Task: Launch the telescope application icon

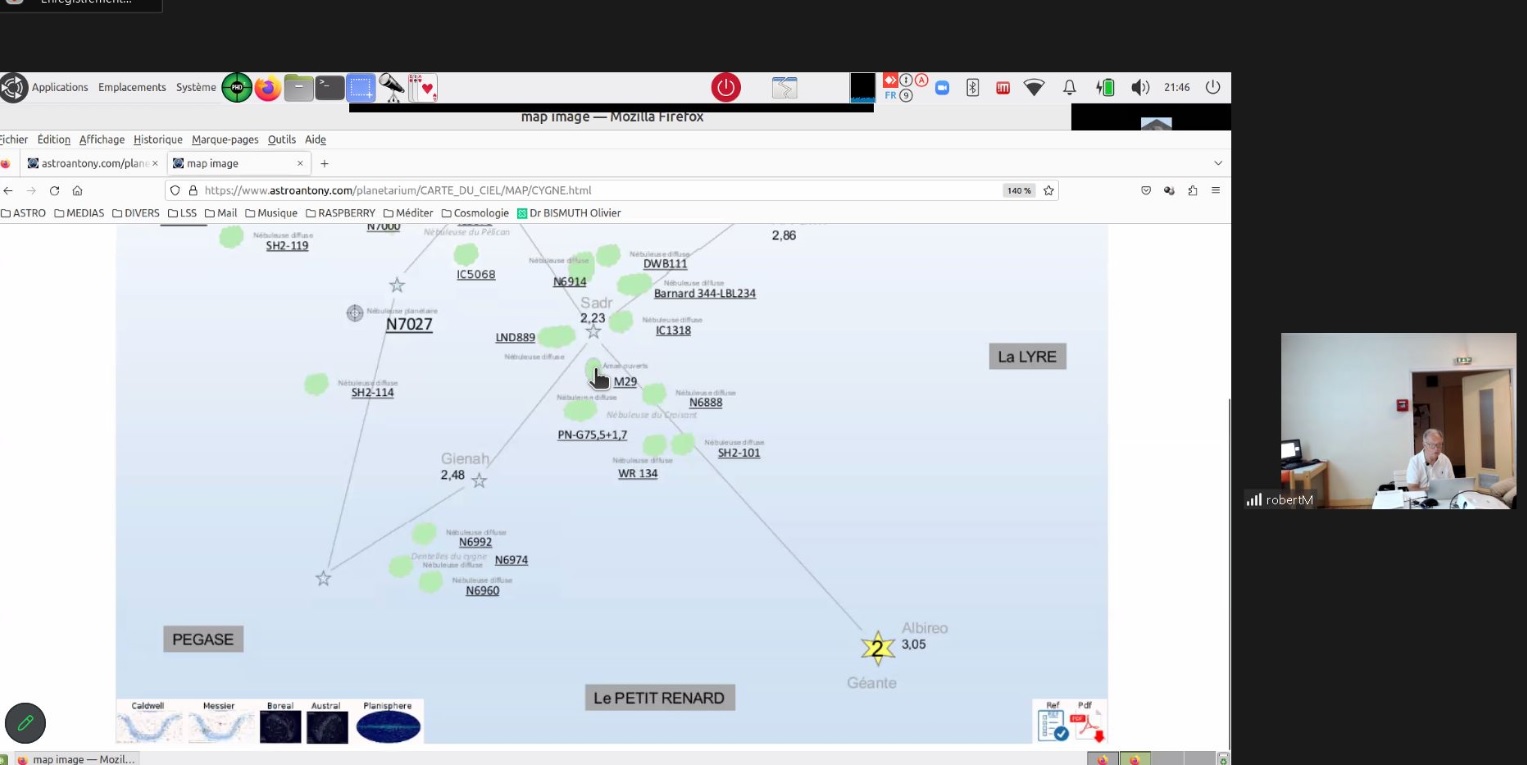Action: coord(392,88)
